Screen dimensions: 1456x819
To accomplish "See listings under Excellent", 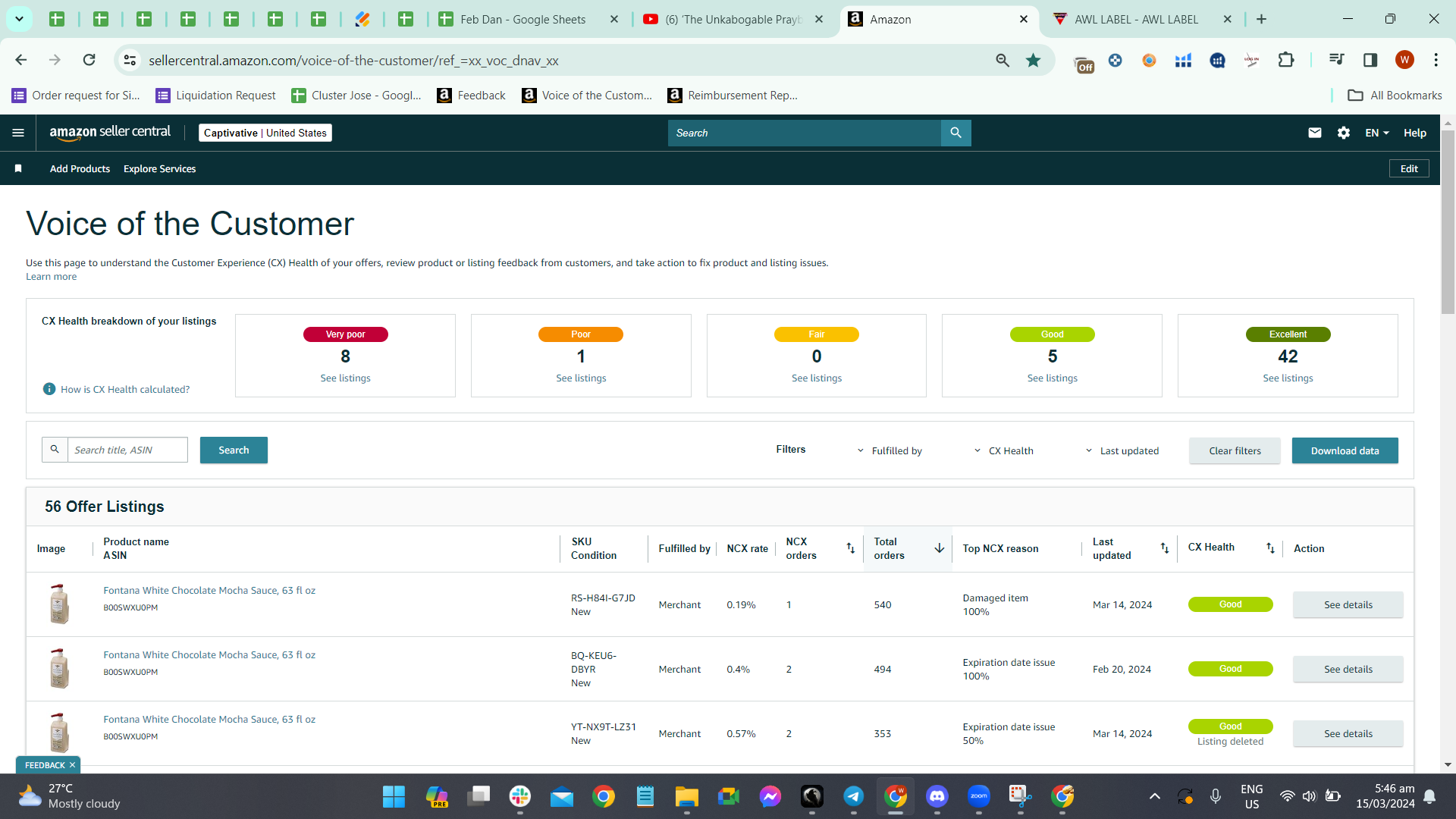I will point(1288,378).
